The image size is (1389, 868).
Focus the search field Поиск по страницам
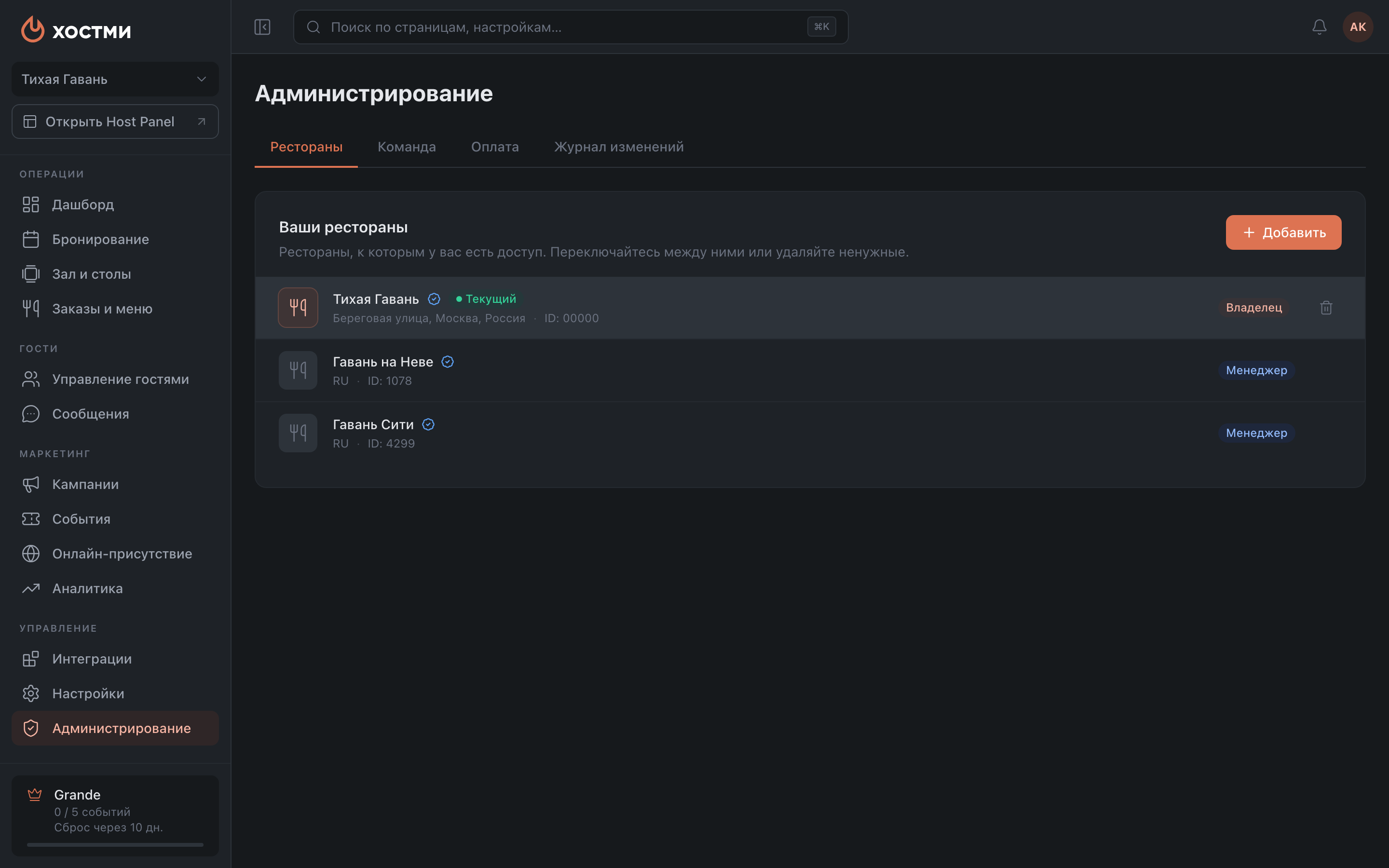pos(571,27)
